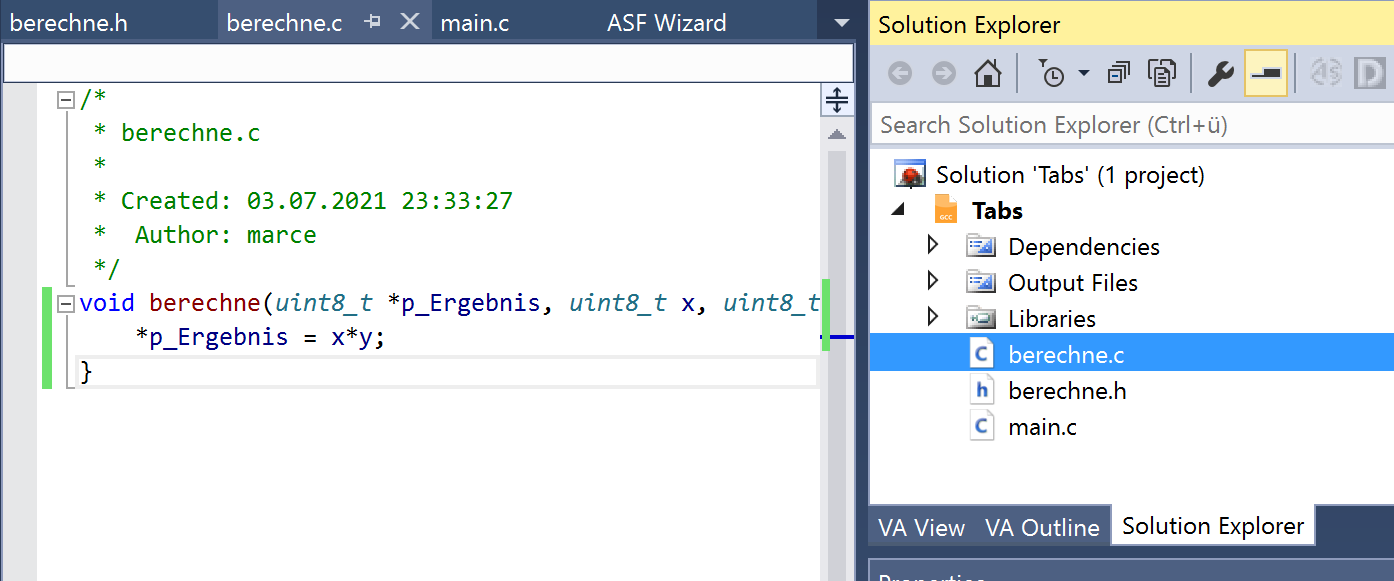The width and height of the screenshot is (1394, 581).
Task: Click the split editor icon above scrollbar
Action: [837, 100]
